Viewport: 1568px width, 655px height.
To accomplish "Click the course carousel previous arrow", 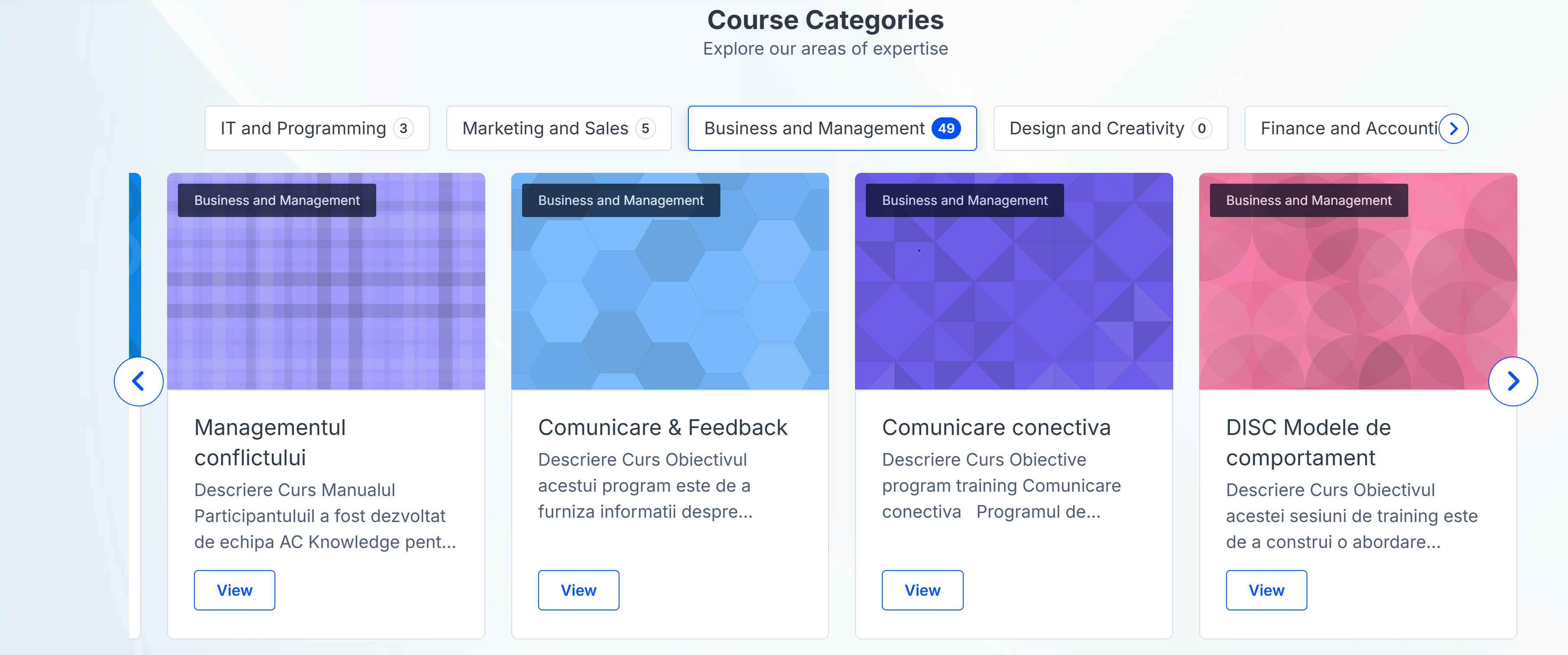I will [x=139, y=381].
